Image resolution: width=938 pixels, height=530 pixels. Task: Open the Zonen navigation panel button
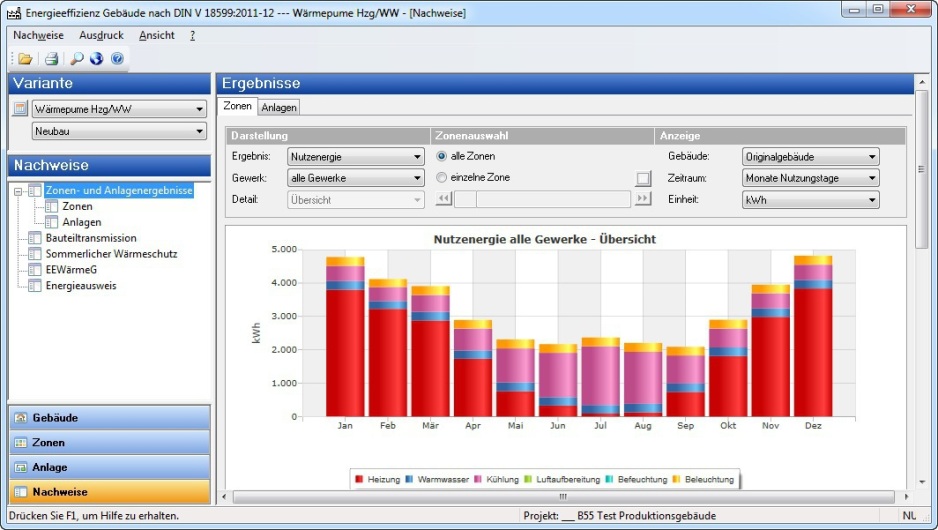click(x=109, y=443)
